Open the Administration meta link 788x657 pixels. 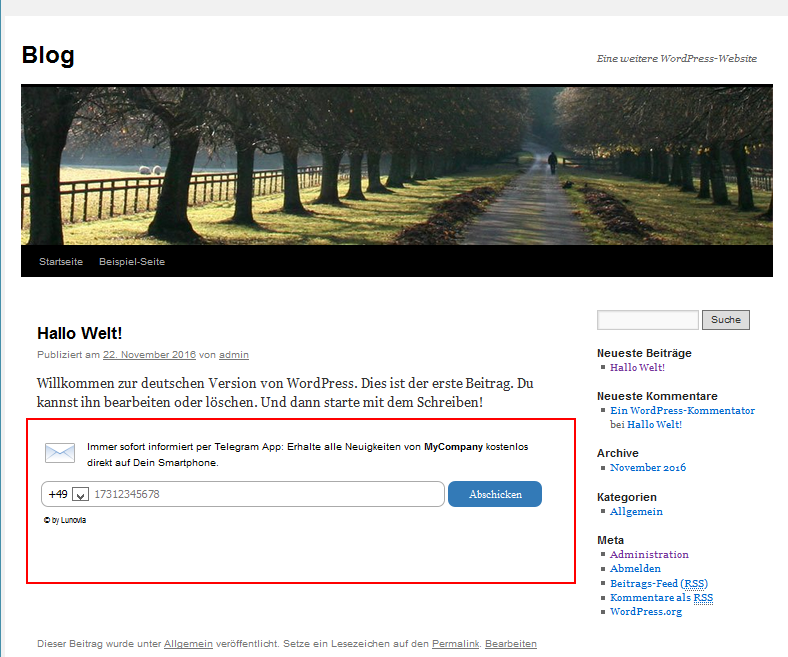(649, 555)
